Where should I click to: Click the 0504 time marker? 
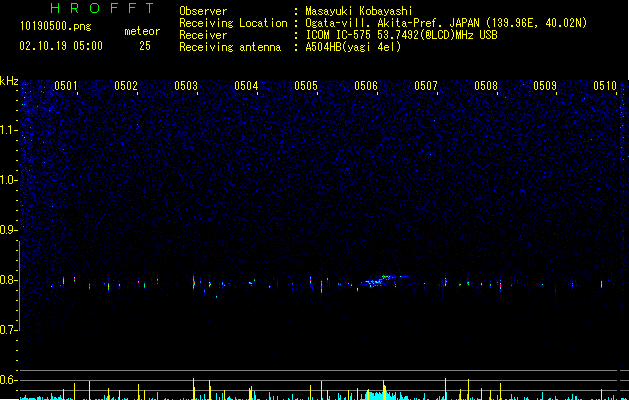pyautogui.click(x=246, y=86)
